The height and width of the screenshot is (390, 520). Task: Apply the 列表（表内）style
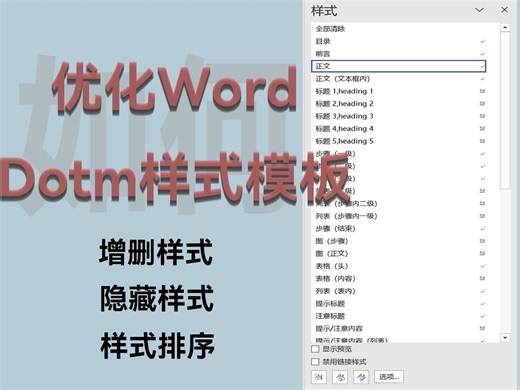point(399,291)
